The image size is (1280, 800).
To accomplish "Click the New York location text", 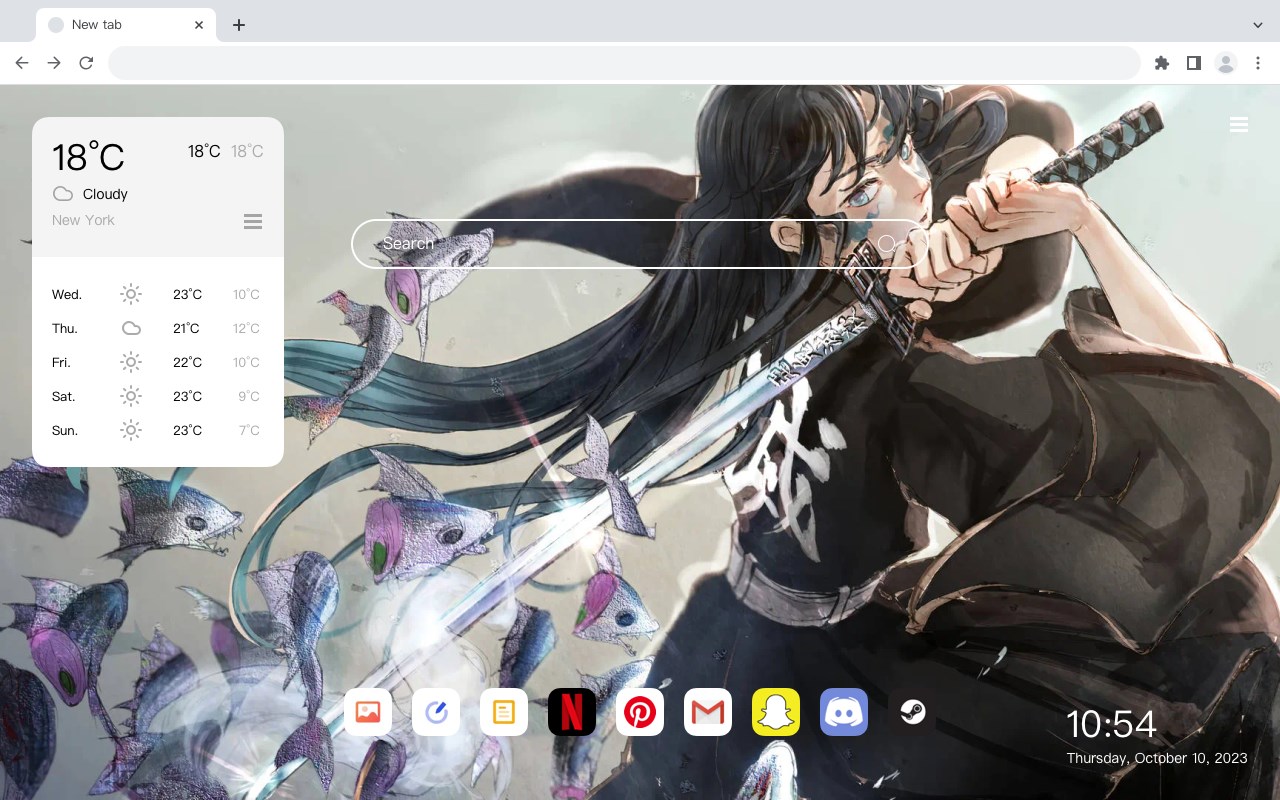I will (83, 220).
